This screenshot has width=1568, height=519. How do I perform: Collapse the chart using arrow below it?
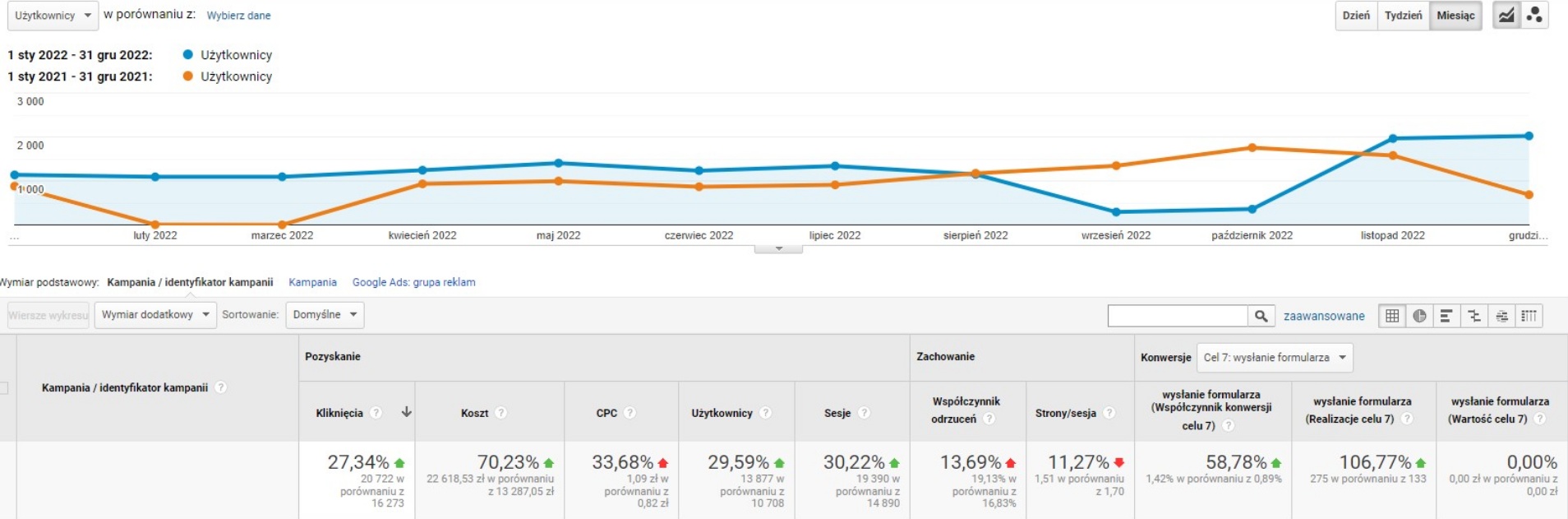coord(778,248)
